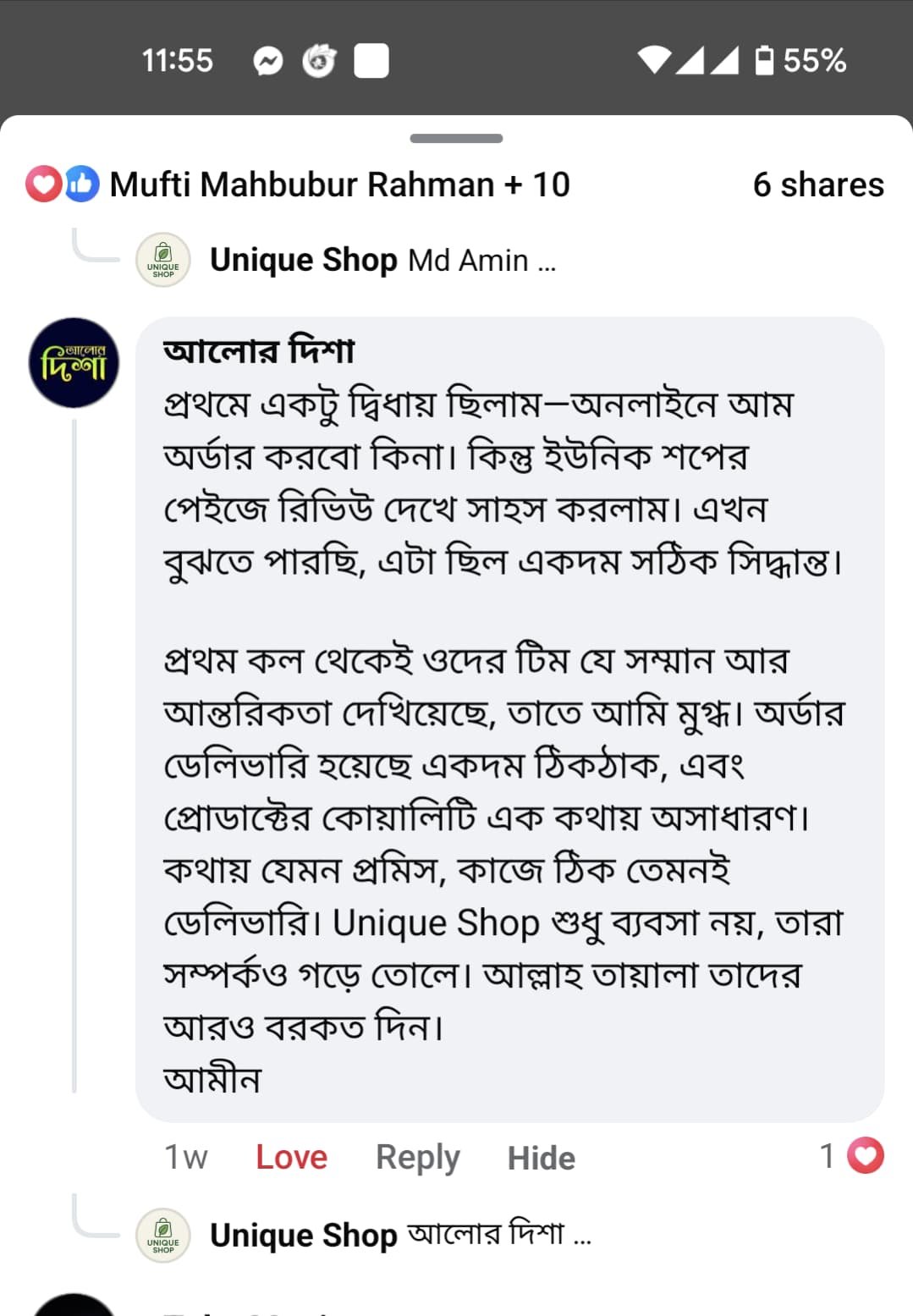
Task: Tap the battery indicator showing 55%
Action: pyautogui.click(x=795, y=60)
